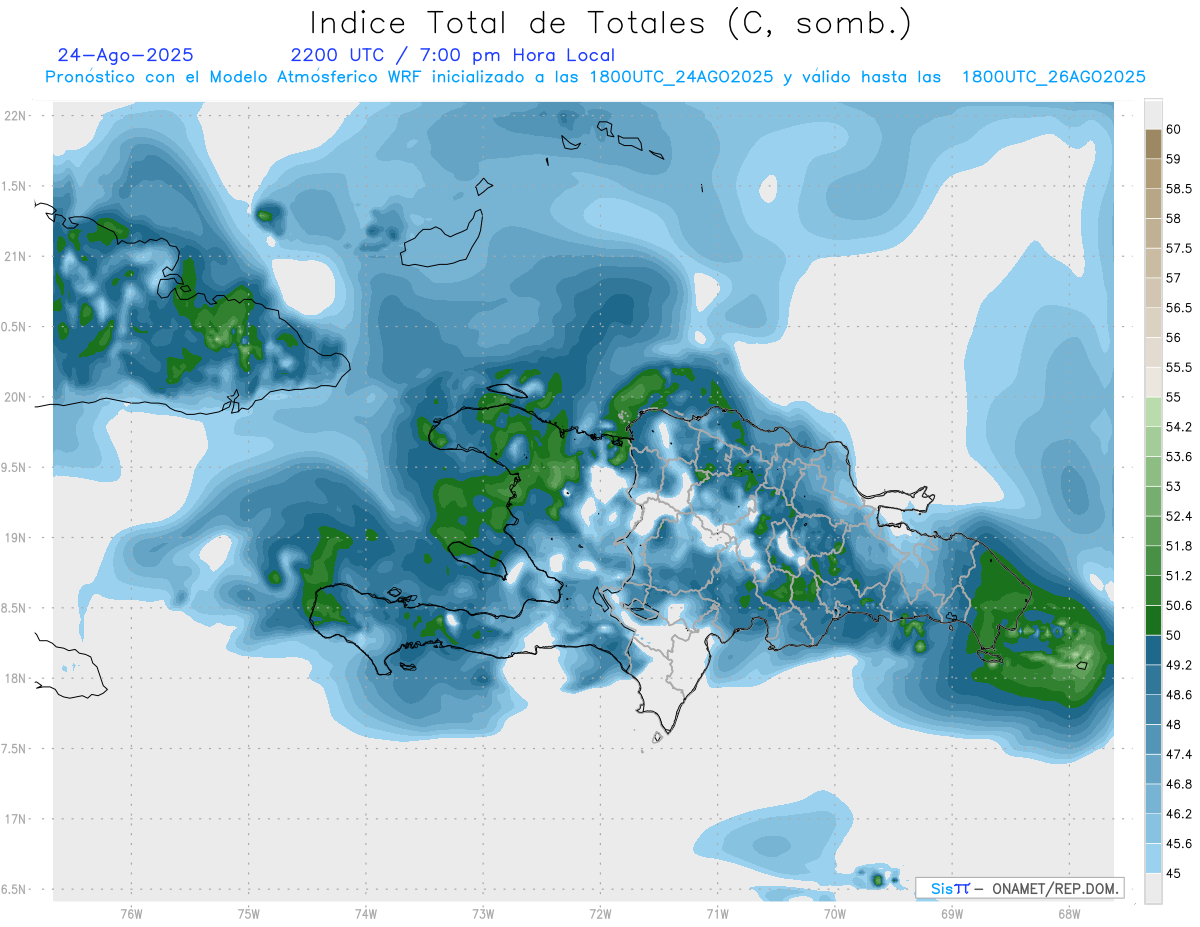Click the 69W longitude label
This screenshot has width=1200, height=927.
(951, 914)
